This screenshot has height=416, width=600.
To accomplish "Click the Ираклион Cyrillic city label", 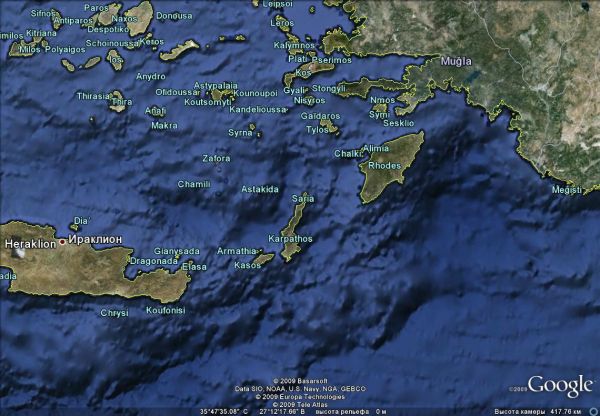I will tap(95, 241).
